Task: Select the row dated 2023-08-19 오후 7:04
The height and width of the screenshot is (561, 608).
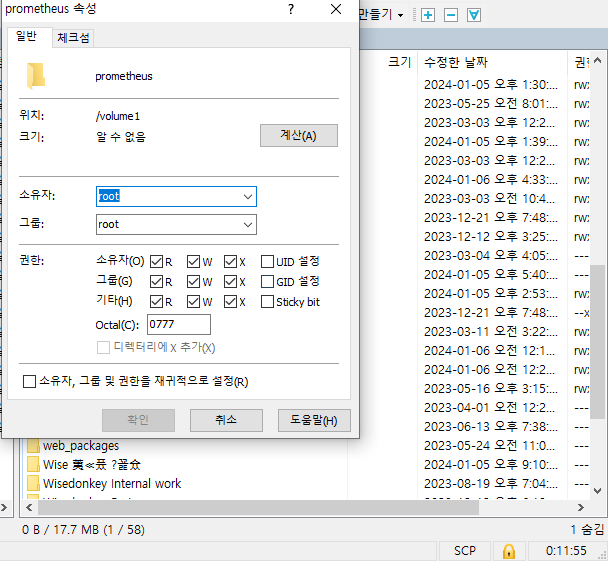Action: coord(491,483)
